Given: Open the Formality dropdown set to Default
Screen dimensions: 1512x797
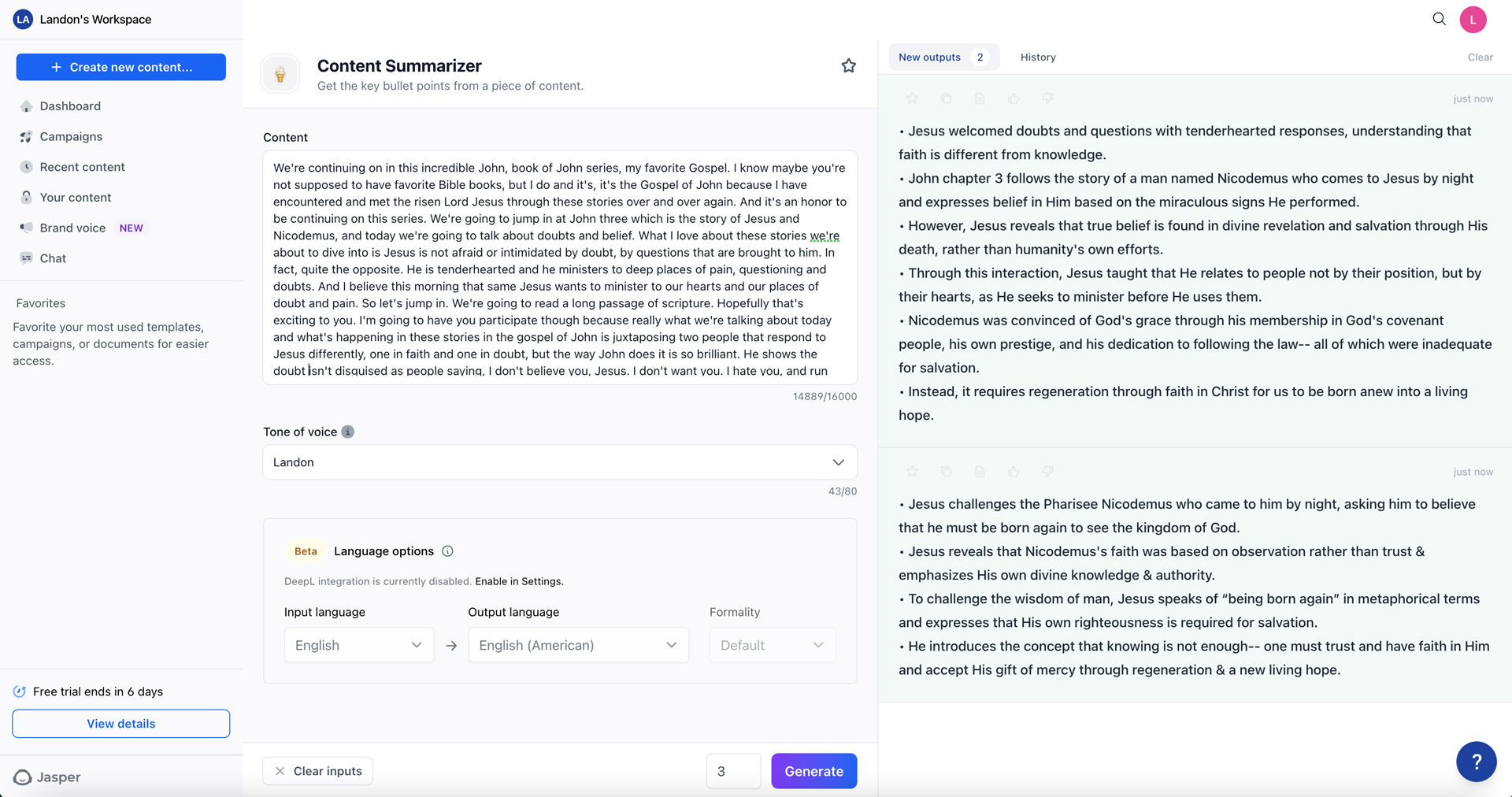Looking at the screenshot, I should click(773, 645).
